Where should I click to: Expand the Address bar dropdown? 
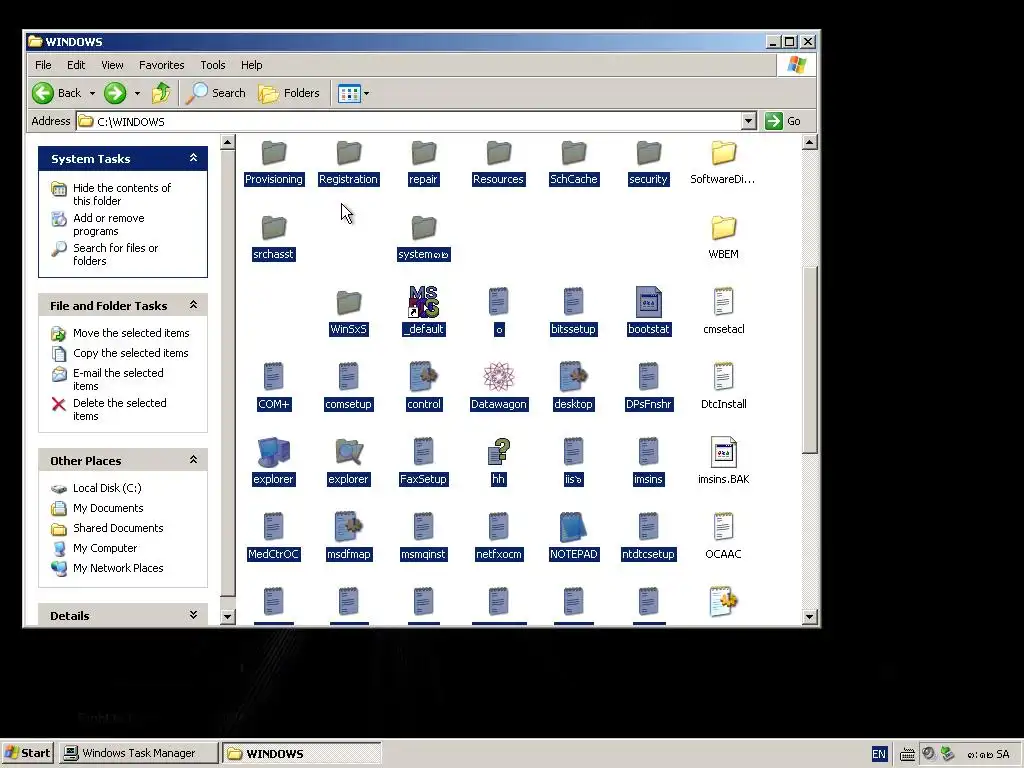click(748, 121)
